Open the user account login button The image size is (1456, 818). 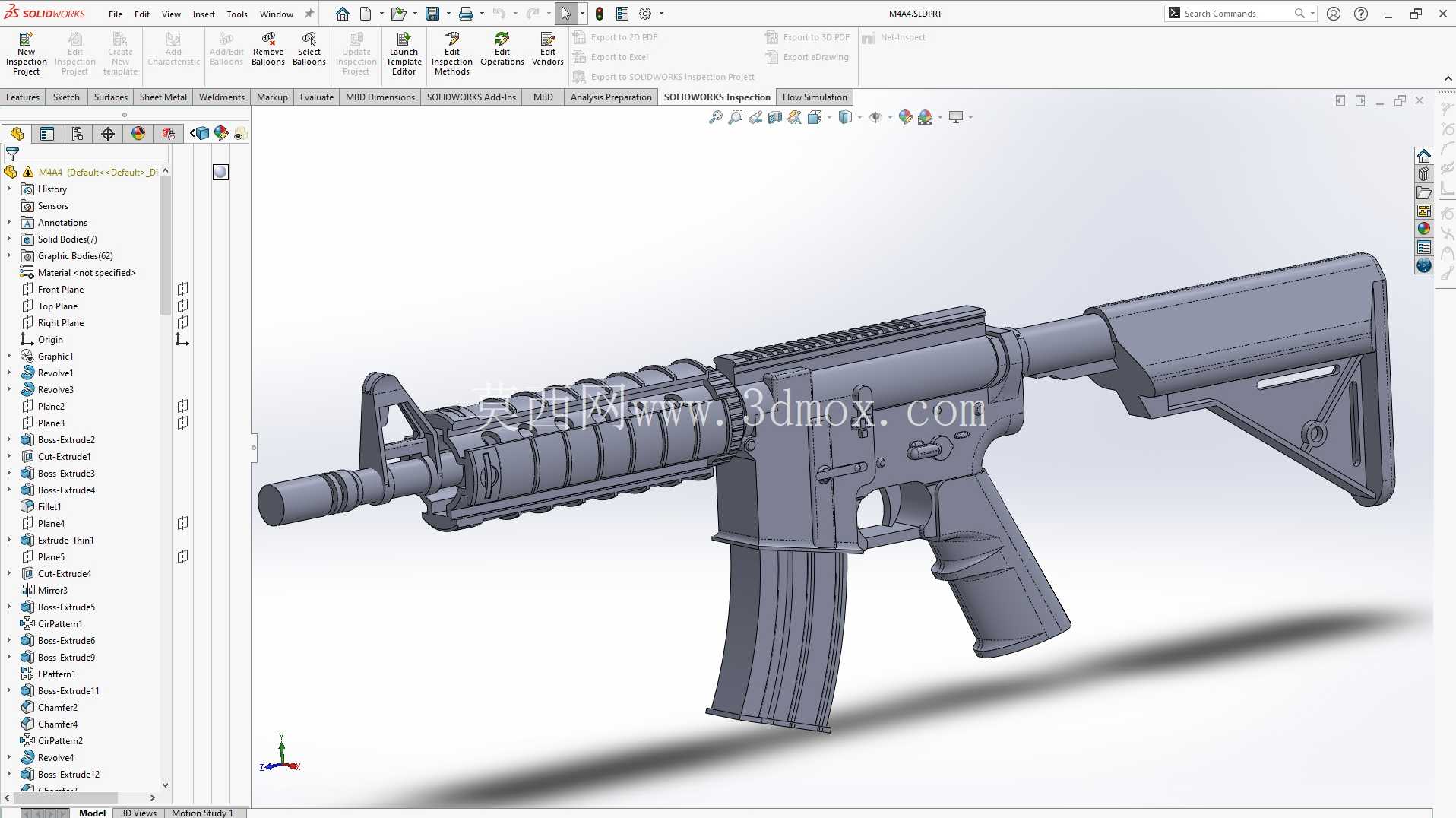pyautogui.click(x=1334, y=14)
